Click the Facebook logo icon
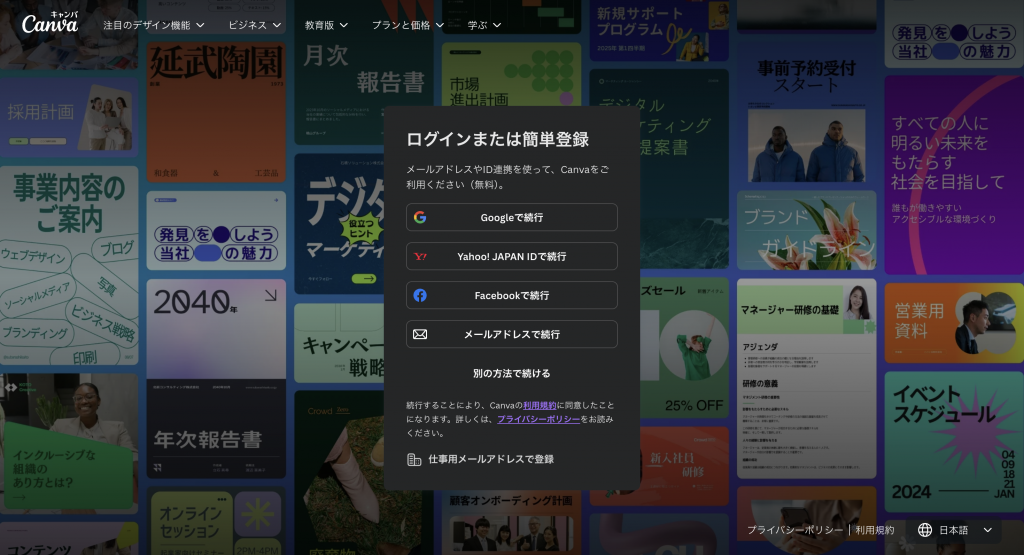 420,296
